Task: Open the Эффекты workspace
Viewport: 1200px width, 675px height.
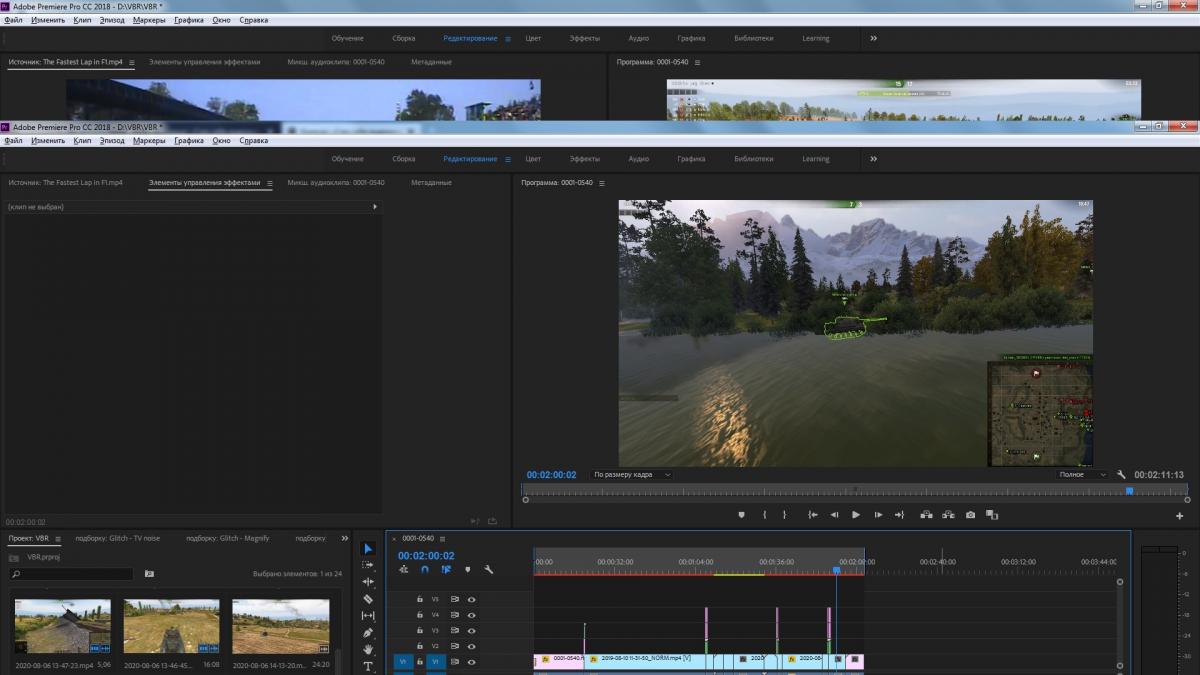Action: 585,159
